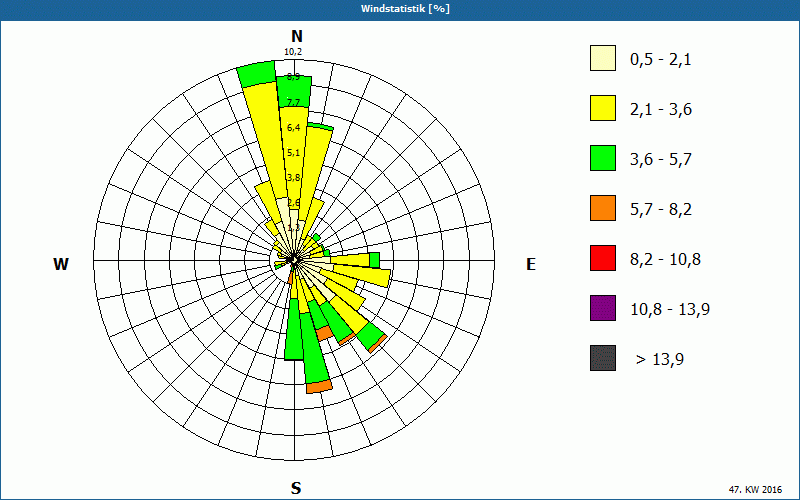Click the legend label '3,6 - 5,7'

[x=661, y=160]
